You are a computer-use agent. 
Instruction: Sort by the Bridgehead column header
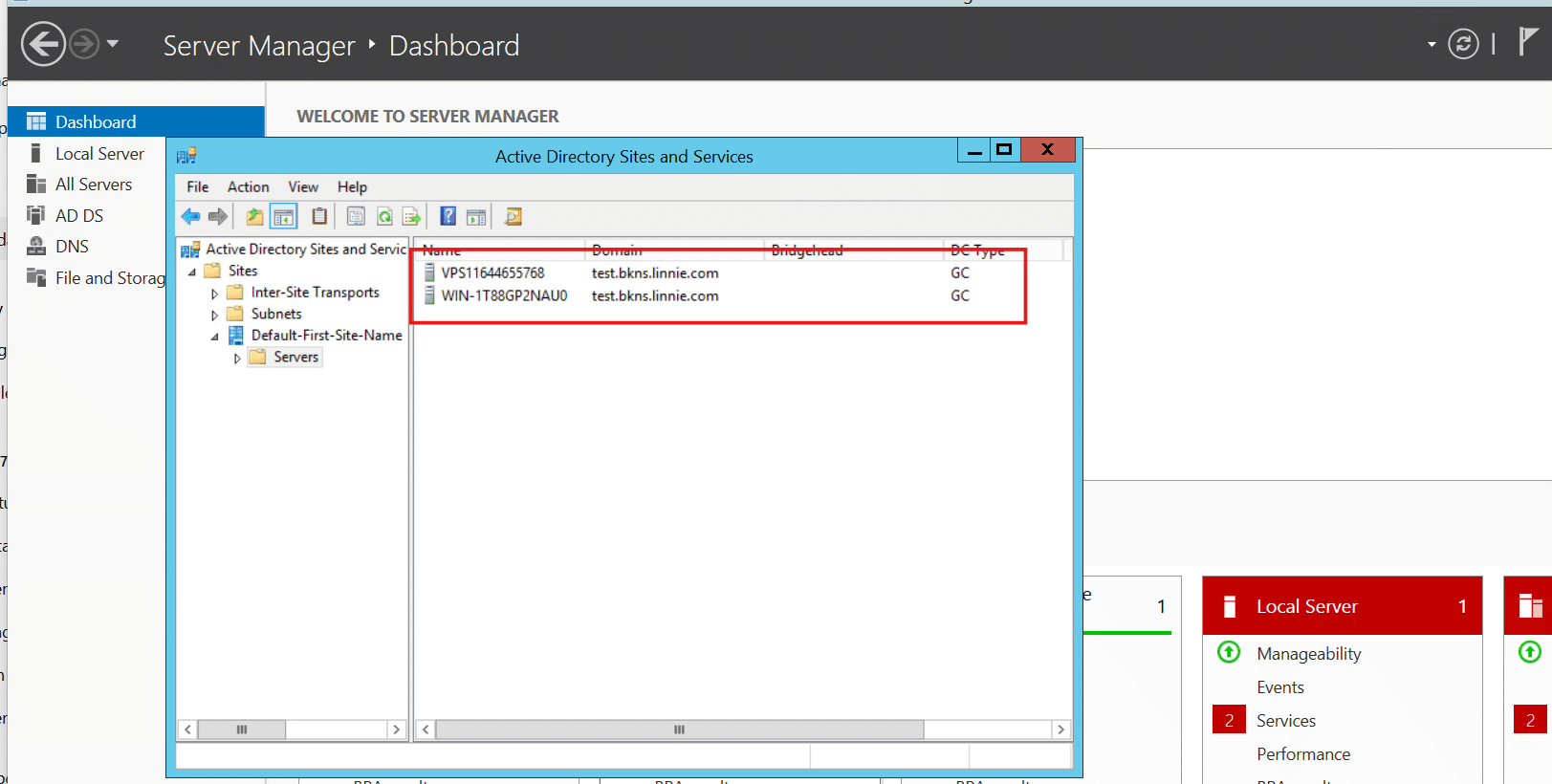[x=854, y=250]
